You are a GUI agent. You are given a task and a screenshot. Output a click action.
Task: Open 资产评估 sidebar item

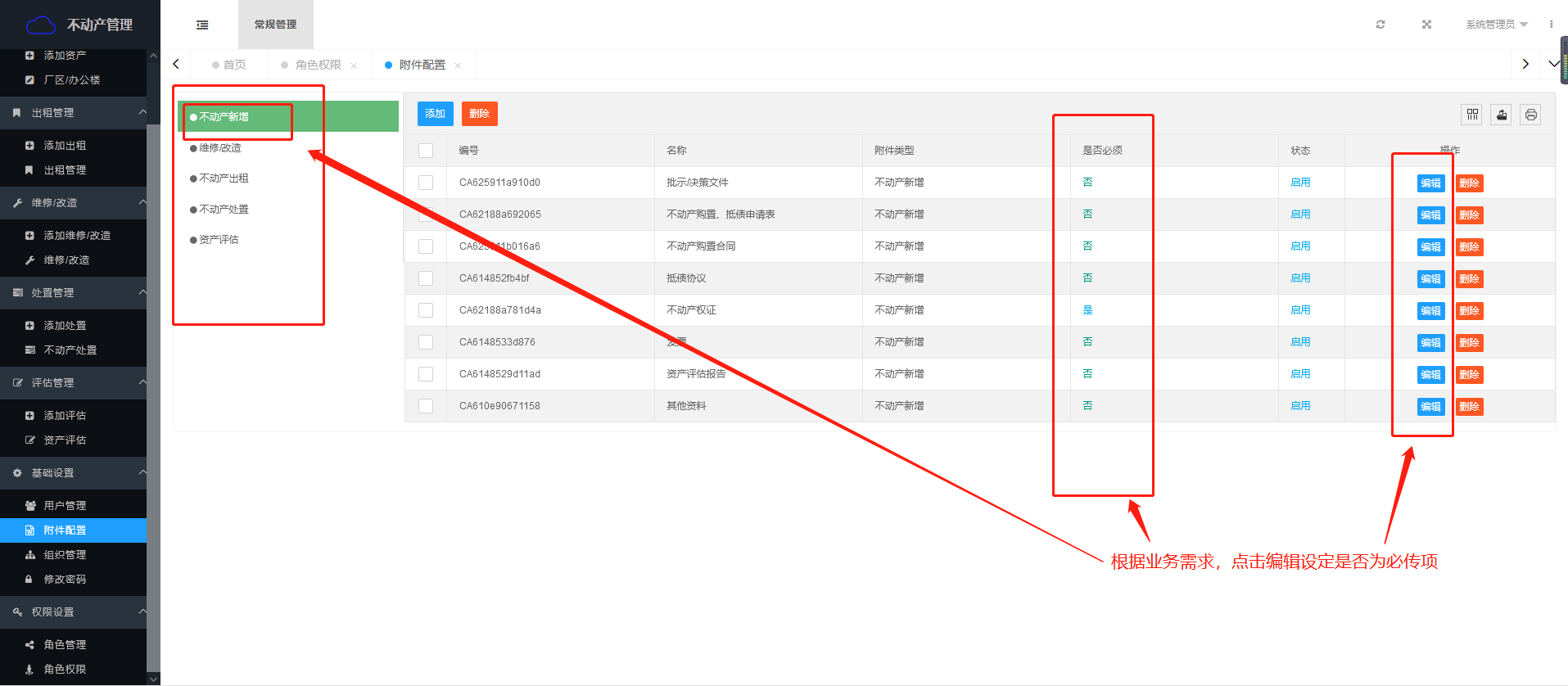pyautogui.click(x=73, y=440)
